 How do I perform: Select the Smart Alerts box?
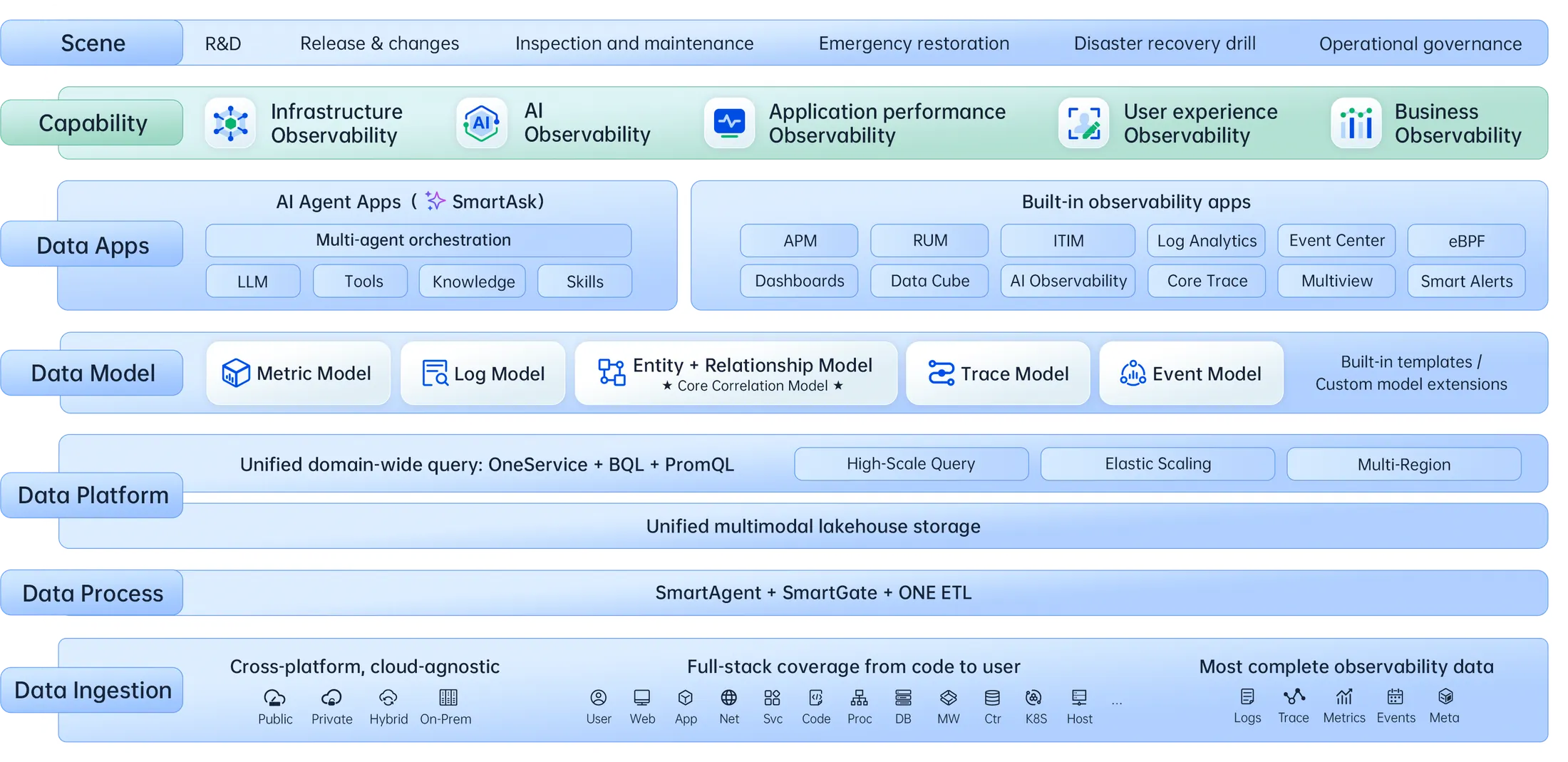point(1466,282)
